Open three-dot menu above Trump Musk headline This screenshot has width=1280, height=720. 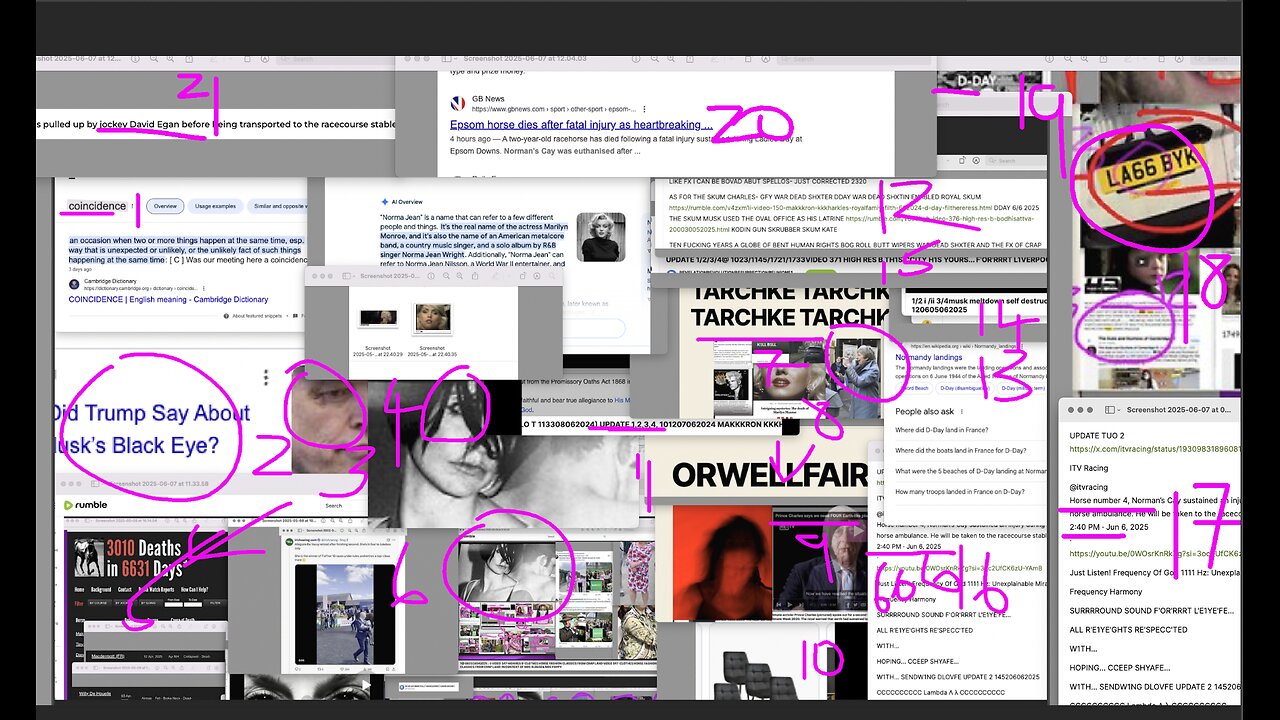[266, 378]
